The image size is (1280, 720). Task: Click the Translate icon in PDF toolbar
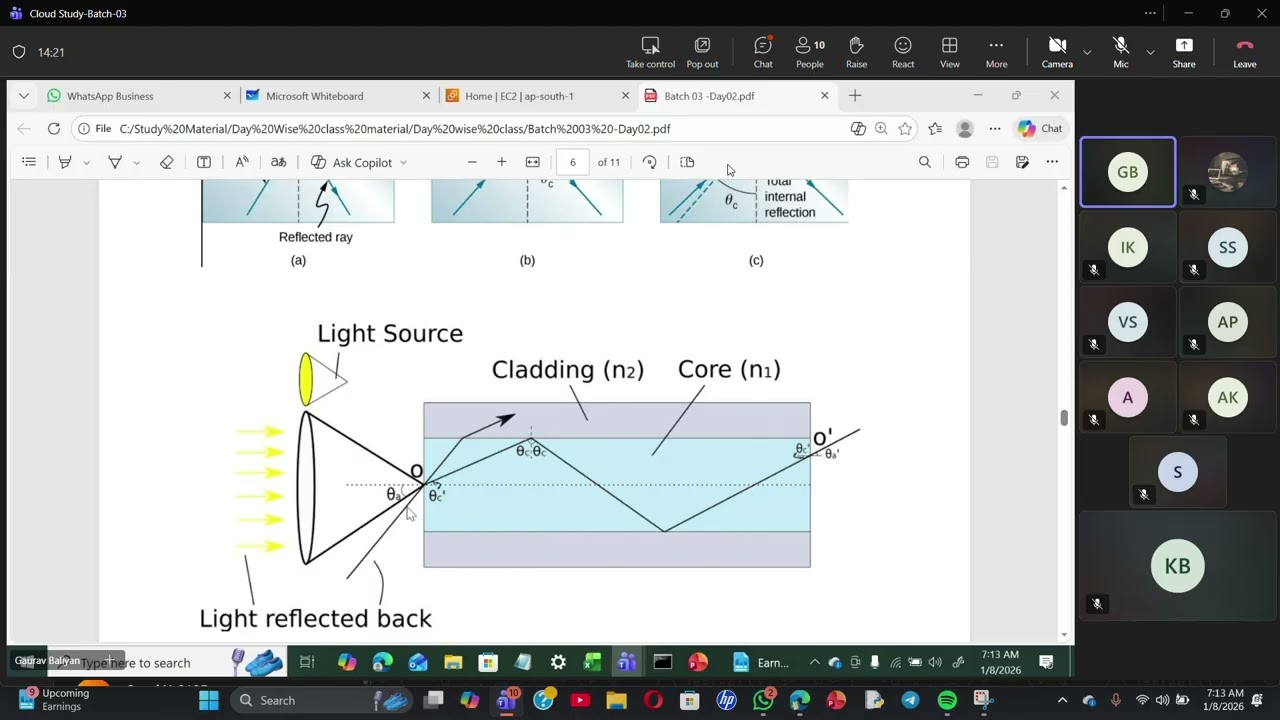pyautogui.click(x=279, y=162)
